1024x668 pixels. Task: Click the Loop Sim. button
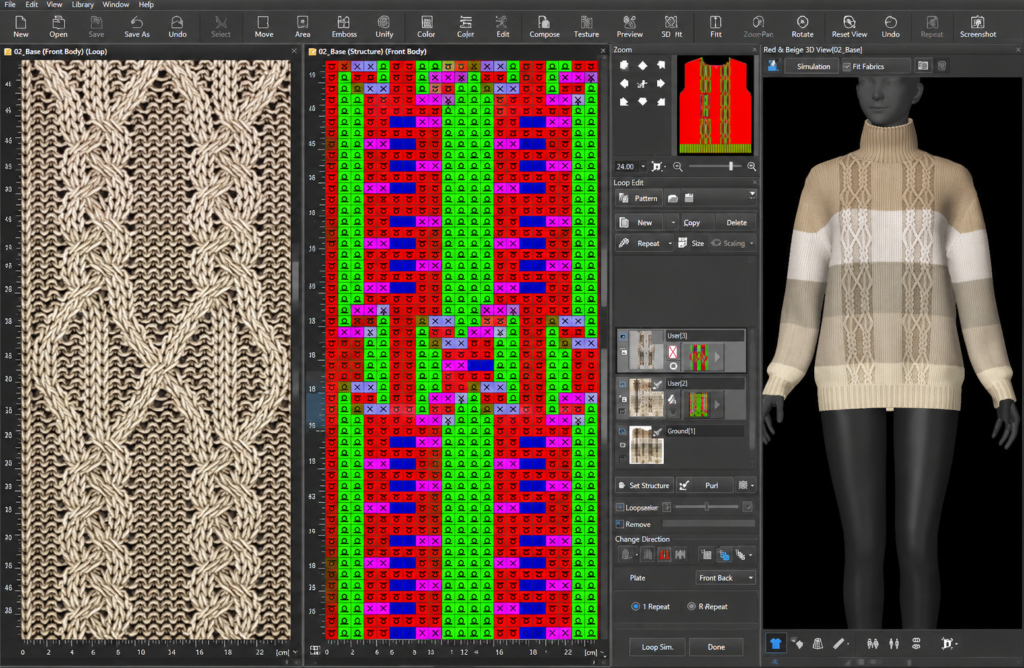[x=657, y=647]
